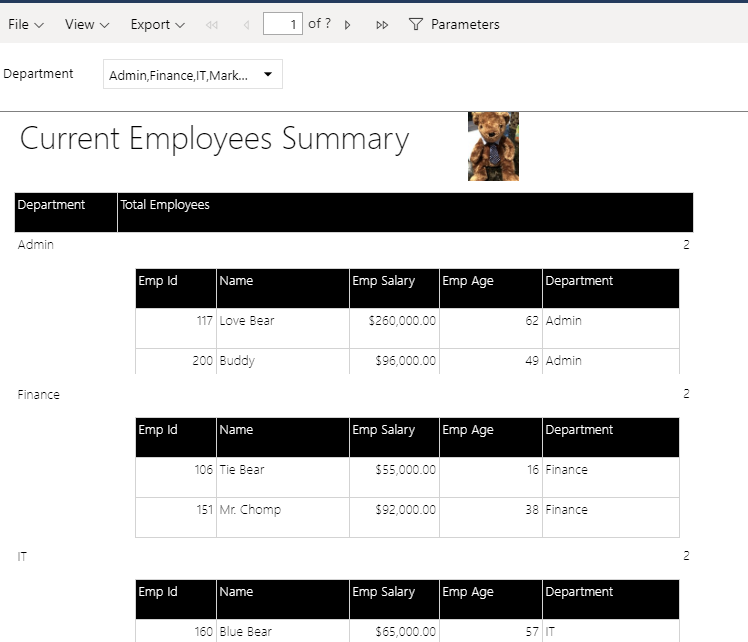The width and height of the screenshot is (748, 642).
Task: Select the Finance department group row
Action: [39, 395]
